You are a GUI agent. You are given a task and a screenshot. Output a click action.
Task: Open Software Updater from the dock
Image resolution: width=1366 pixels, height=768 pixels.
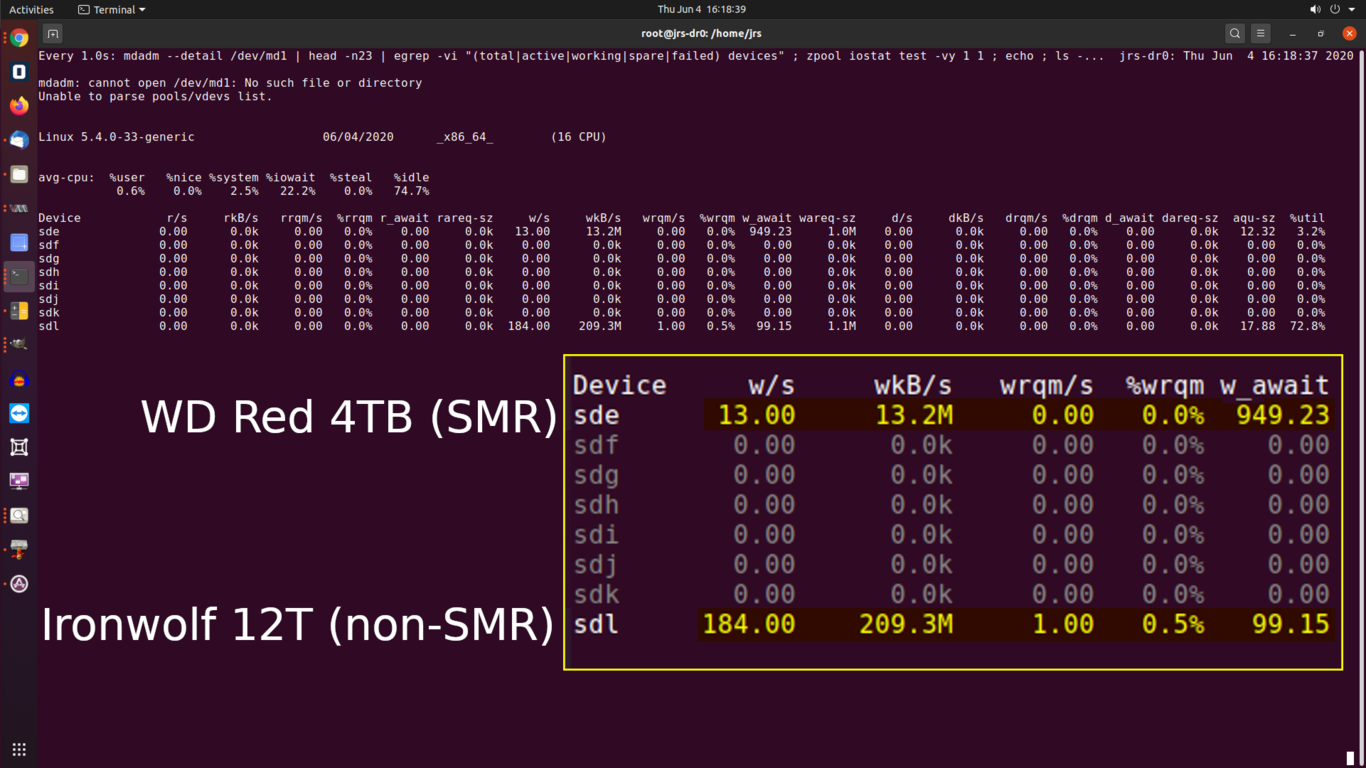pos(19,583)
